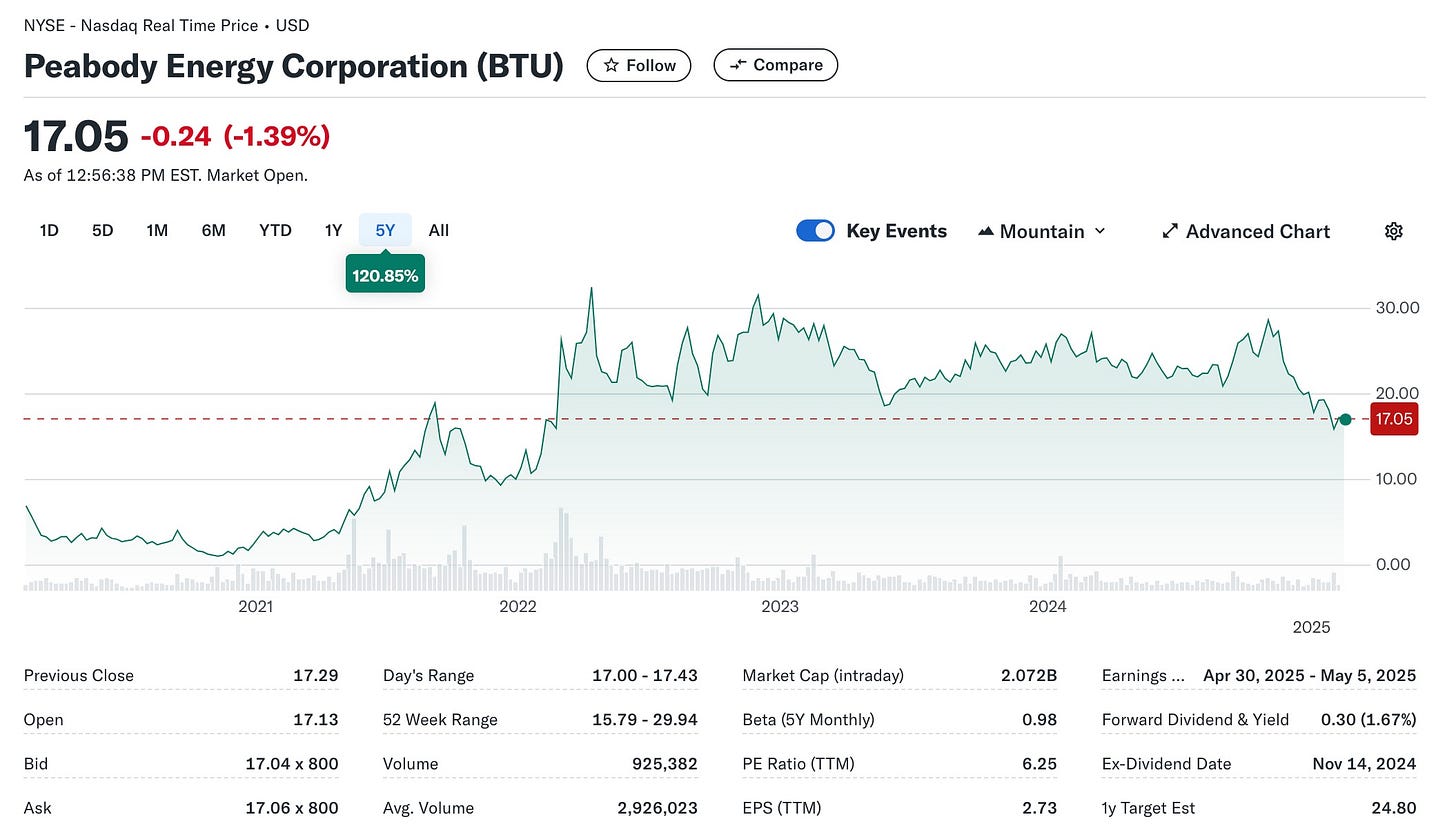Click the compare arrows icon
Screen dimensions: 1456x835
(x=739, y=65)
